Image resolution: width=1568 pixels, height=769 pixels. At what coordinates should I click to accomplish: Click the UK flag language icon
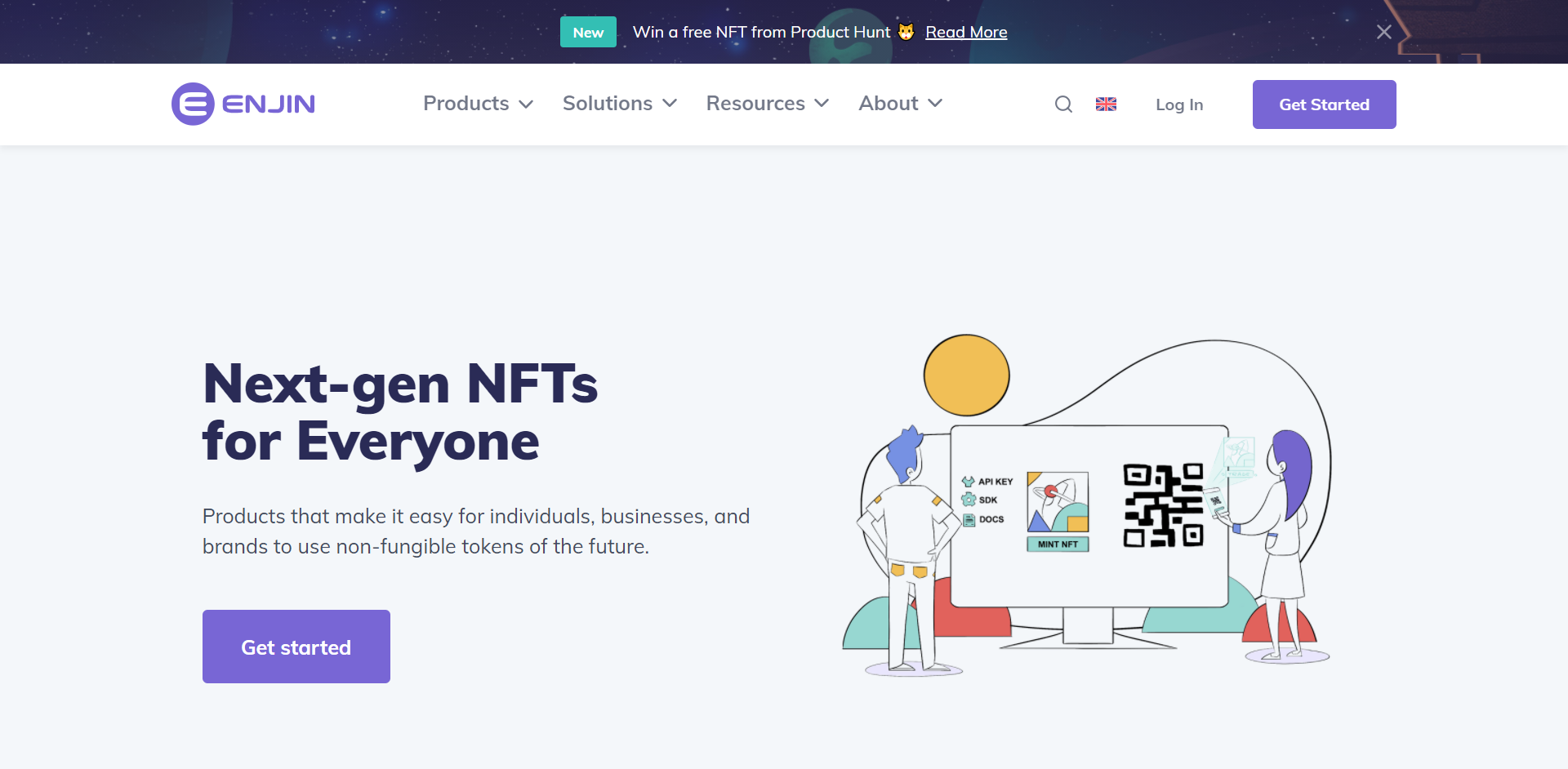click(1106, 104)
